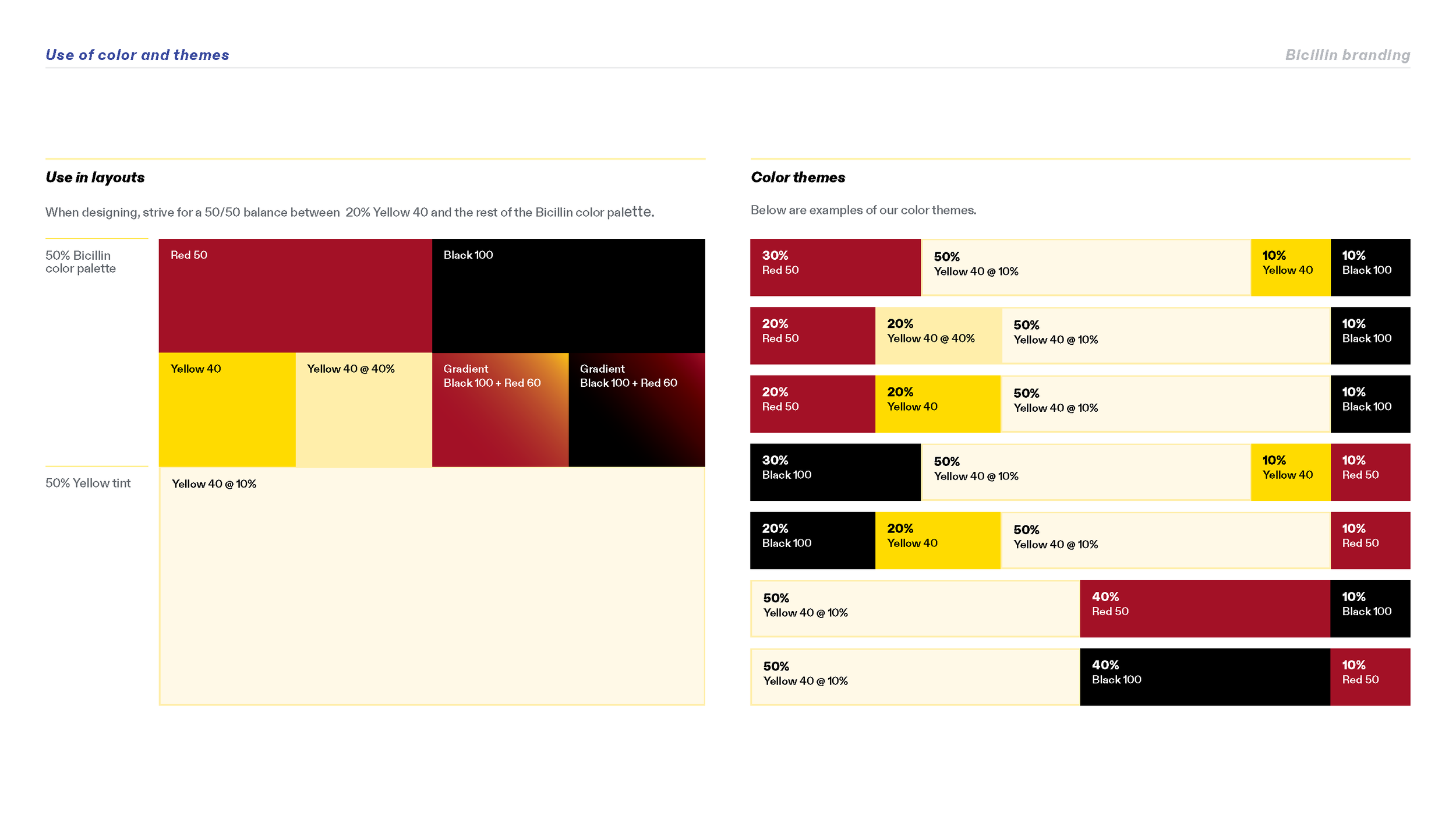Click the Red 50 swatch in layouts
Image resolution: width=1456 pixels, height=819 pixels.
pyautogui.click(x=295, y=295)
